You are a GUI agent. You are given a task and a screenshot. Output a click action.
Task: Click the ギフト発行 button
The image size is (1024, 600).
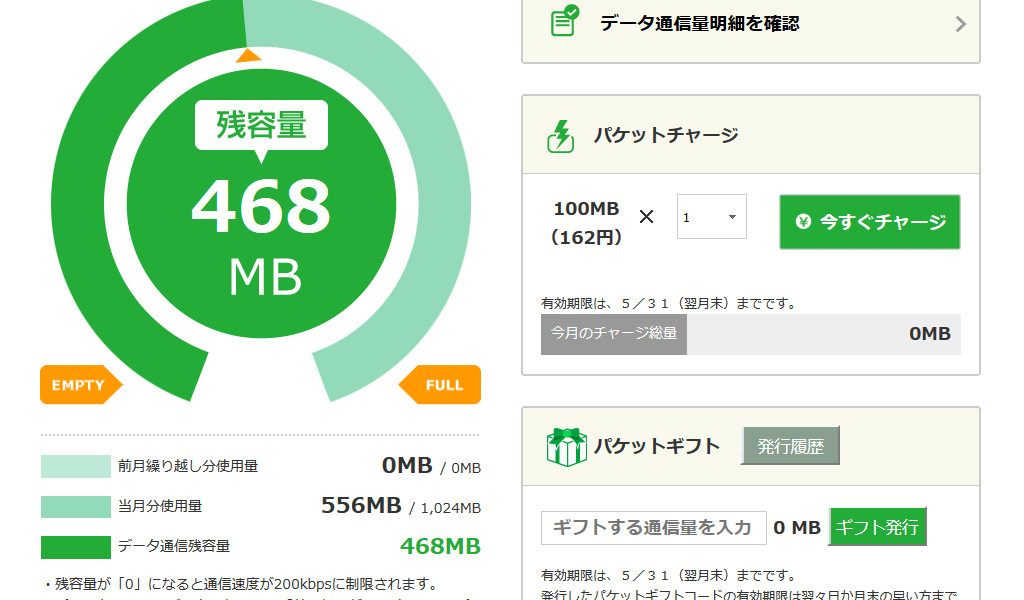(877, 527)
